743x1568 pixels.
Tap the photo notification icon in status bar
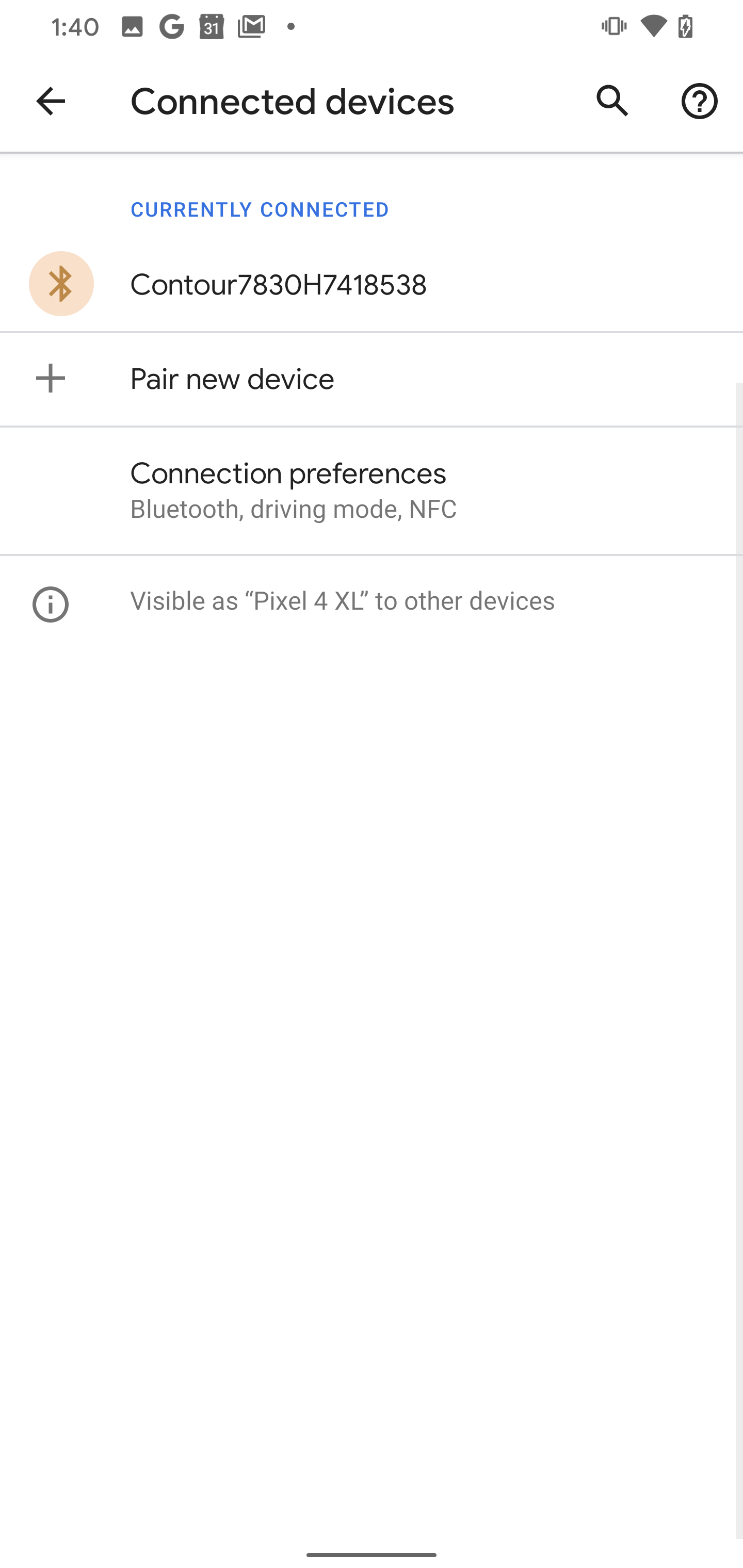tap(132, 27)
